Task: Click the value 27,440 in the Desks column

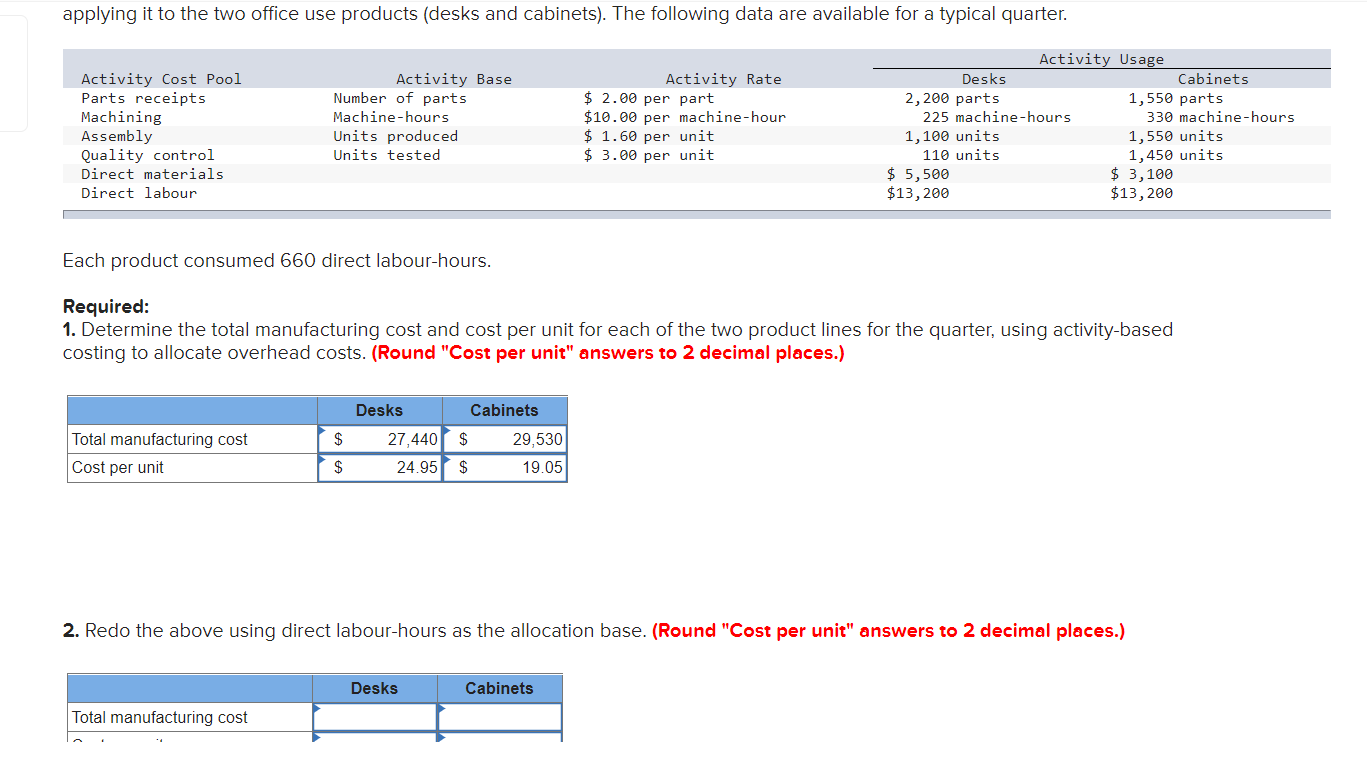Action: coord(414,438)
